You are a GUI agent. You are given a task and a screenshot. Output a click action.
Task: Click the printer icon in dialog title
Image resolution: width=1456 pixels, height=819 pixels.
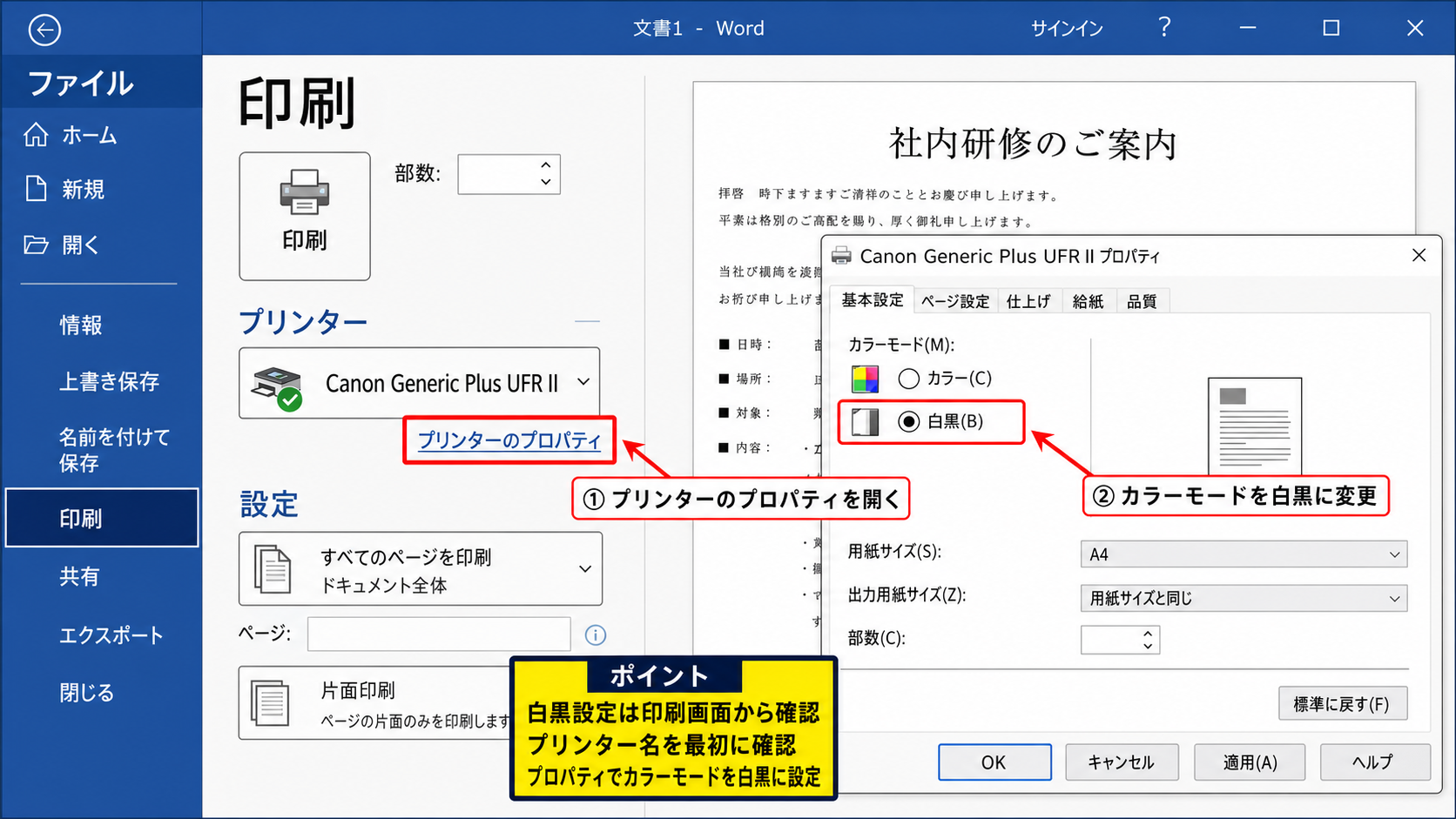(841, 256)
